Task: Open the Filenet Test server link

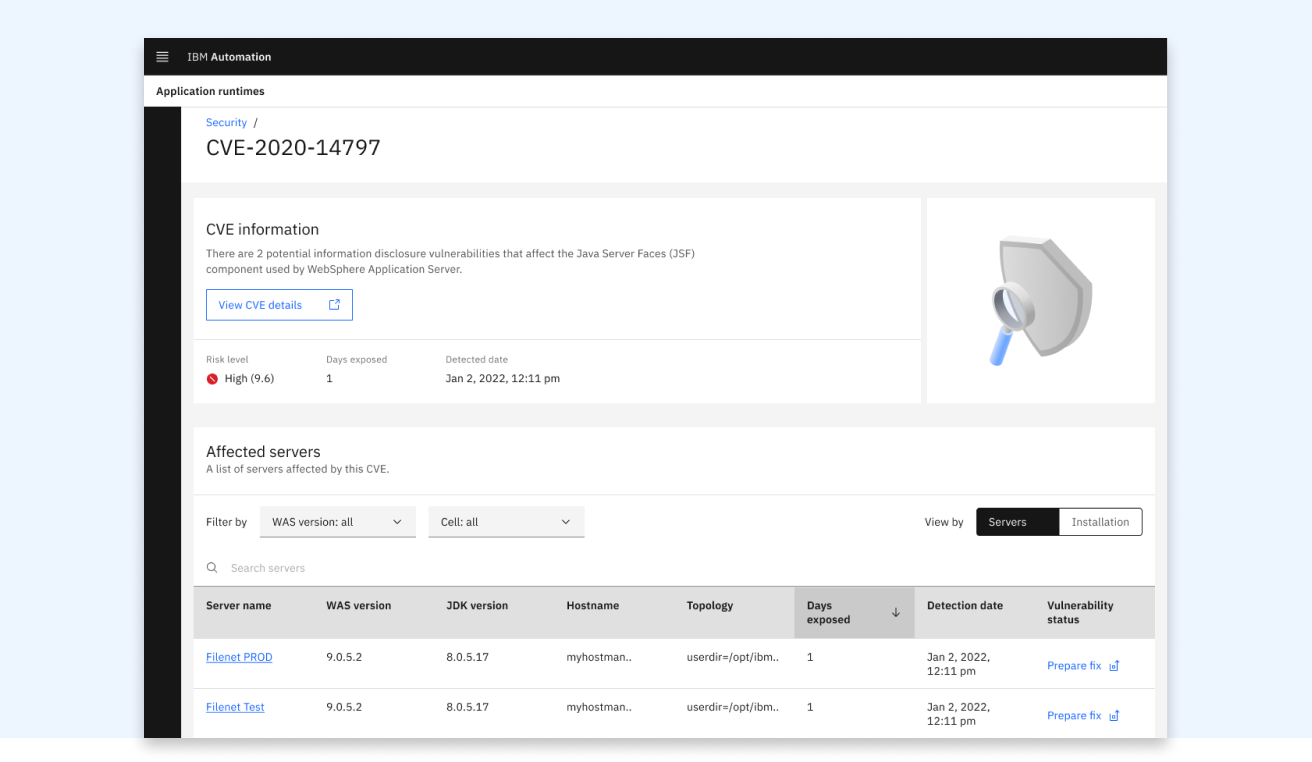Action: [x=235, y=707]
